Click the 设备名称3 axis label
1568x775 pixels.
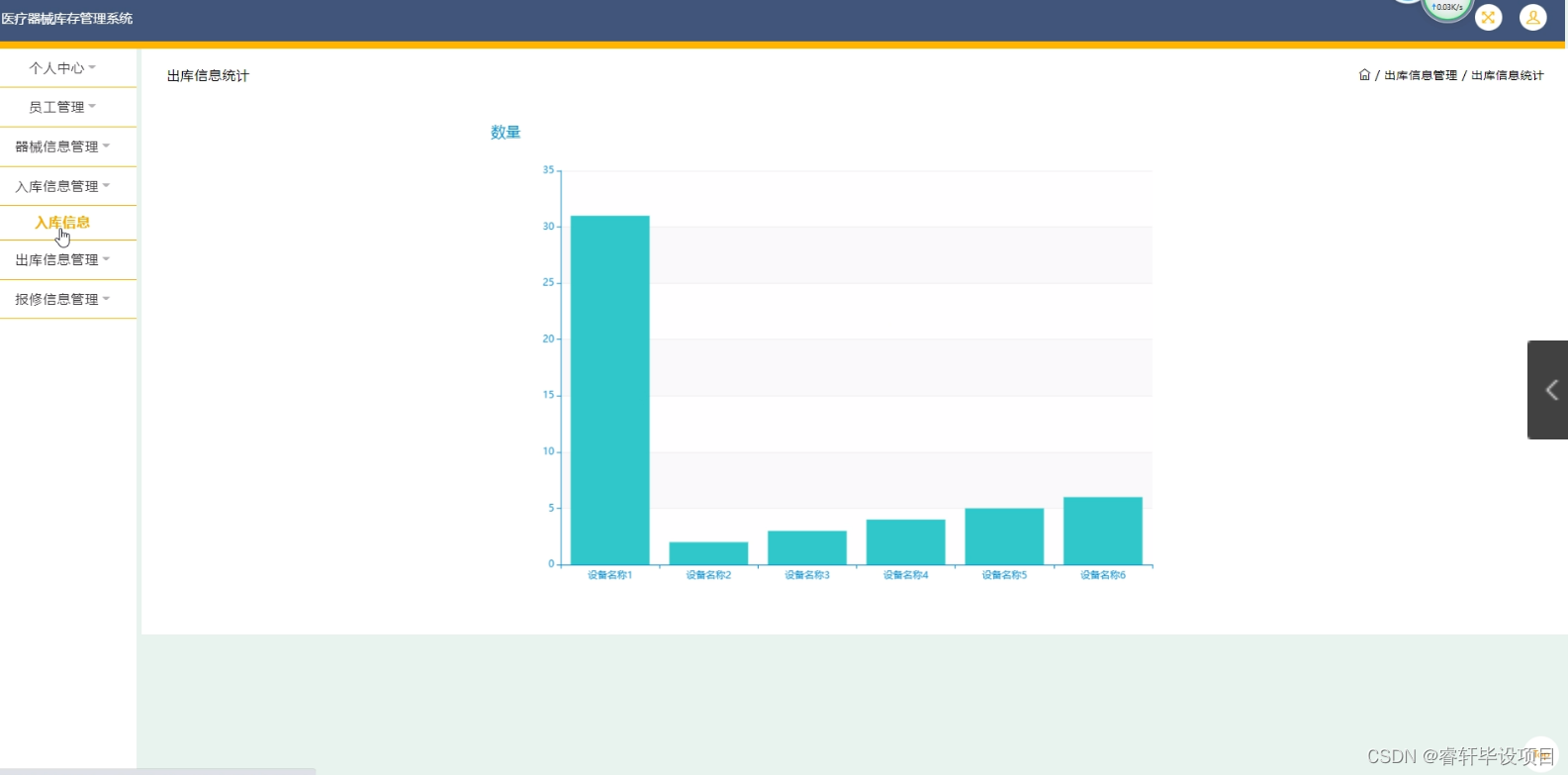[807, 575]
